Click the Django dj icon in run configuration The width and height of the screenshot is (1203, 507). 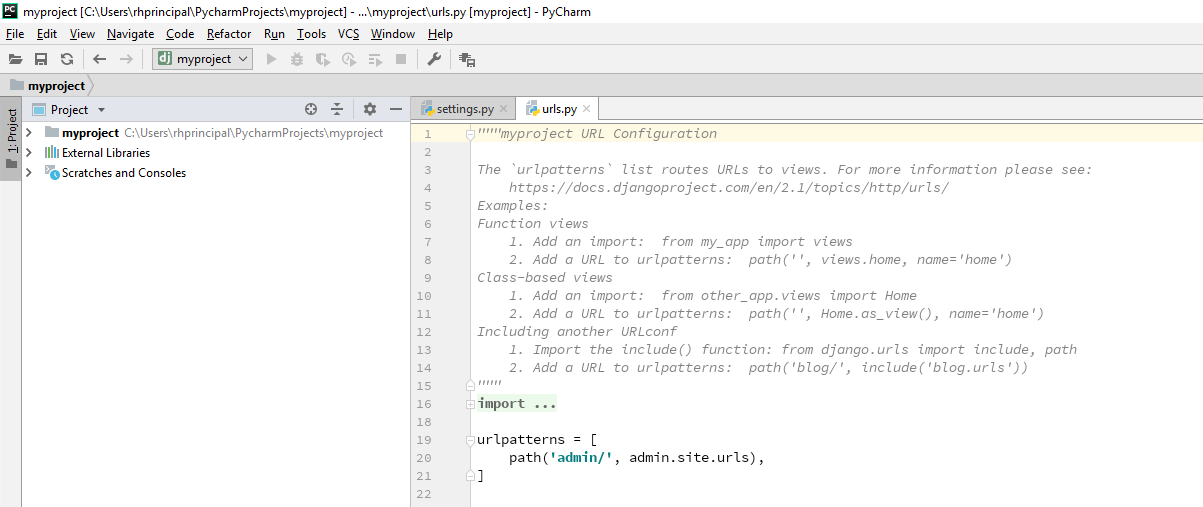pyautogui.click(x=165, y=59)
